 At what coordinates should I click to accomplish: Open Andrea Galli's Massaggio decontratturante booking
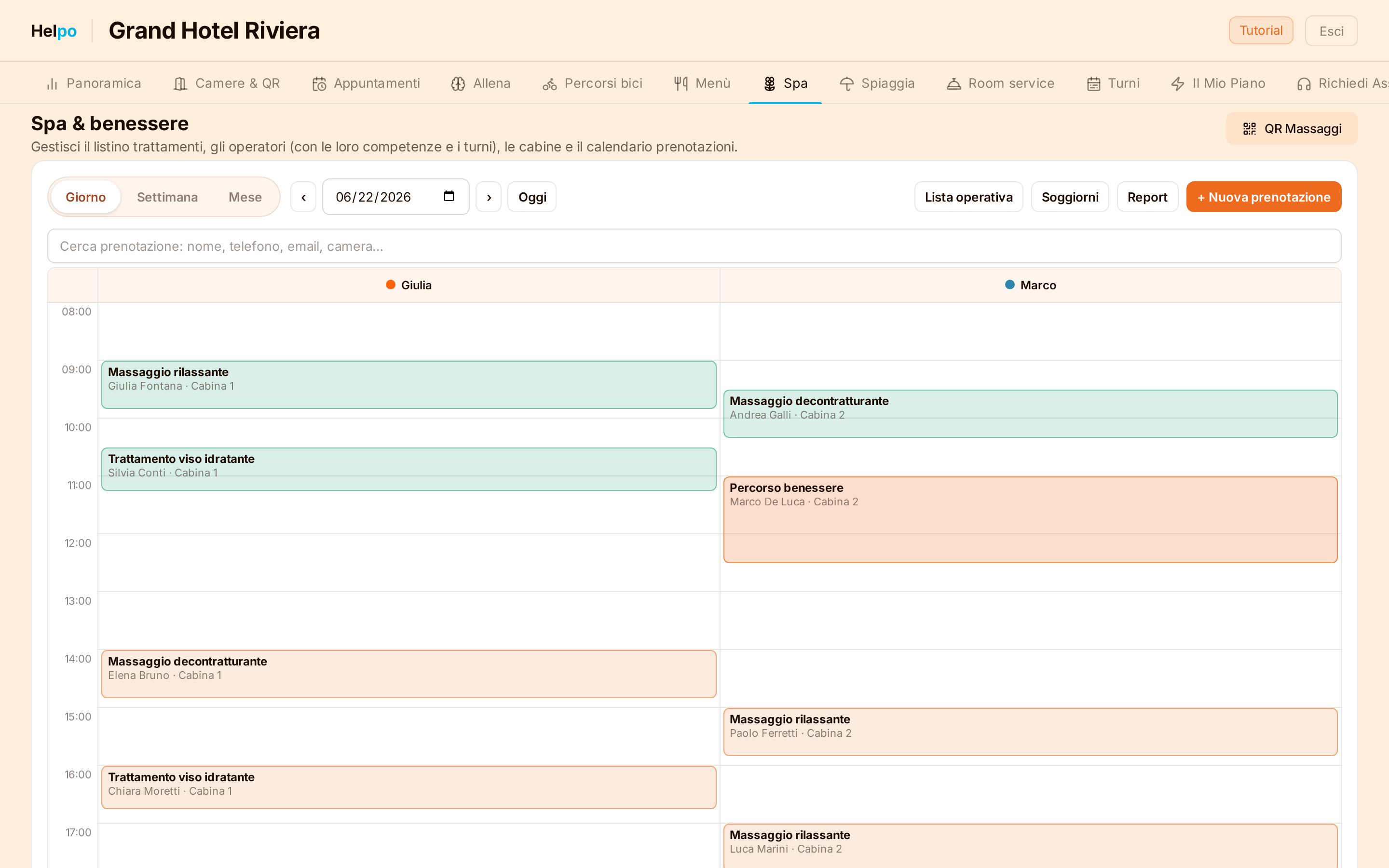click(x=1030, y=414)
